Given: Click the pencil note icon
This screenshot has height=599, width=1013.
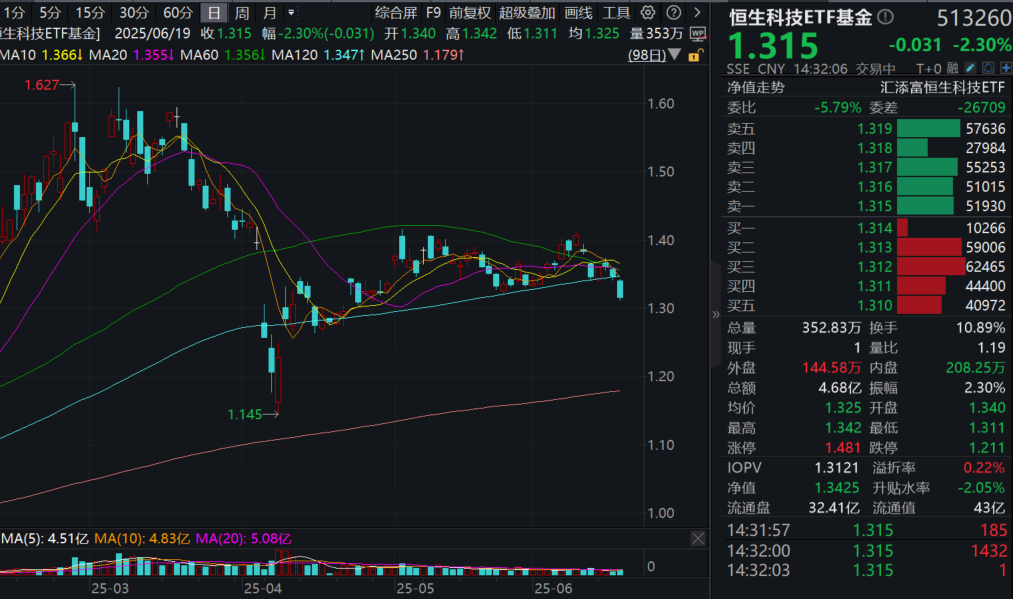Looking at the screenshot, I should 970,68.
